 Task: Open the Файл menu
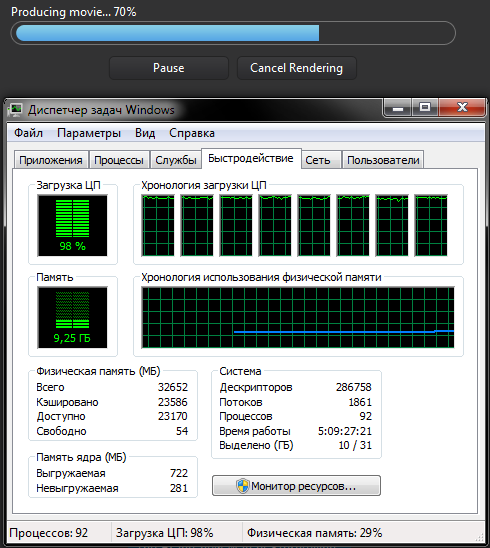pos(28,133)
